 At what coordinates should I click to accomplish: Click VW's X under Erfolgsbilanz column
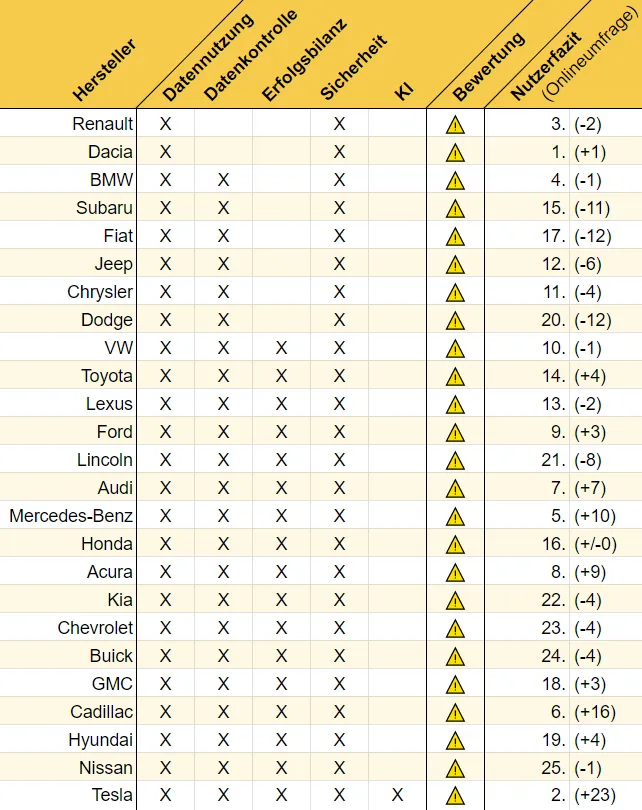point(281,348)
